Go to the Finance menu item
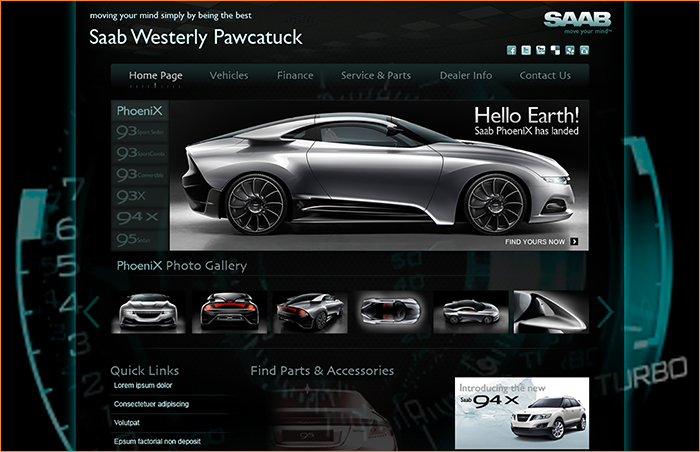 (x=295, y=76)
